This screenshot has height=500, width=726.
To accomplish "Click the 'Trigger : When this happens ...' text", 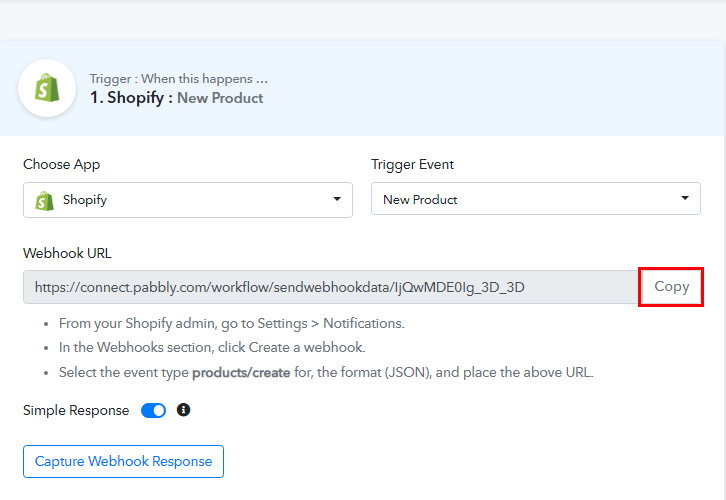I will click(x=179, y=79).
